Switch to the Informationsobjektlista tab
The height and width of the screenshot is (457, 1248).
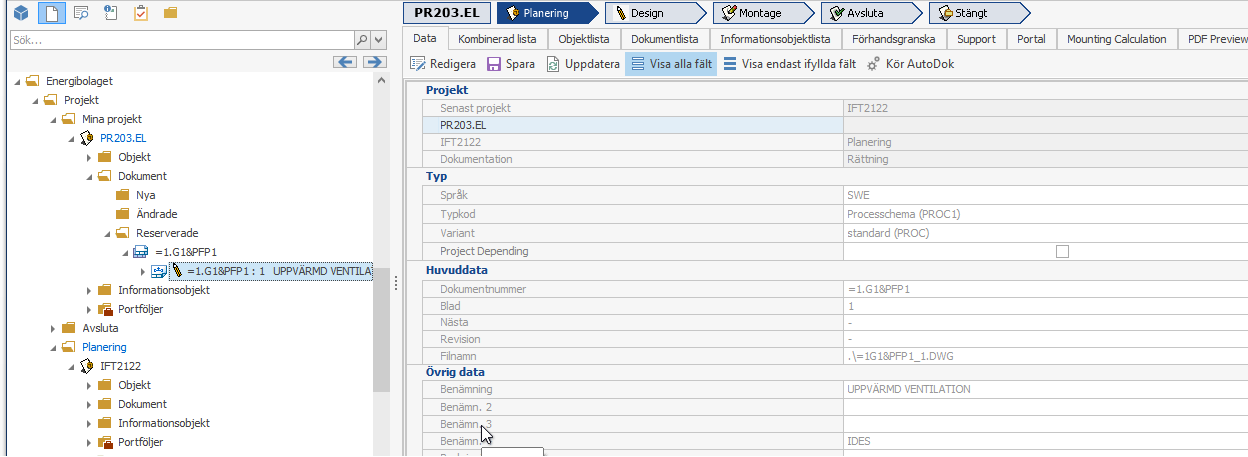click(x=775, y=39)
